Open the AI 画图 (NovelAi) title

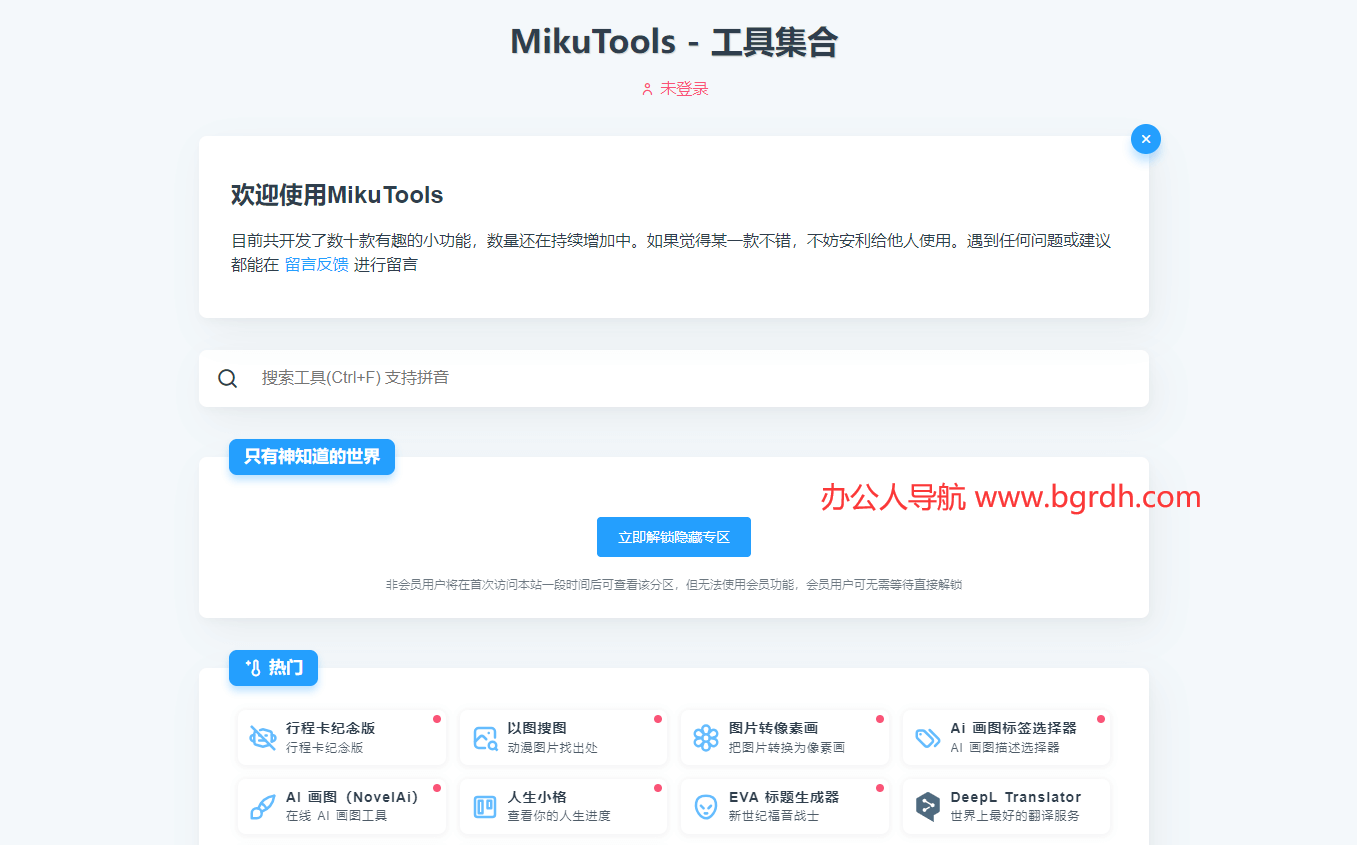pyautogui.click(x=352, y=797)
